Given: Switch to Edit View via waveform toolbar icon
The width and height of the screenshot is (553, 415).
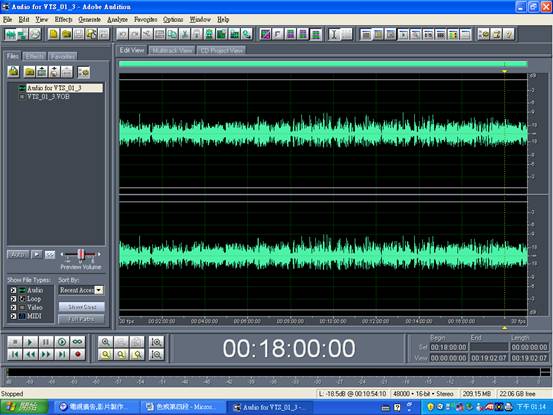Looking at the screenshot, I should [11, 34].
